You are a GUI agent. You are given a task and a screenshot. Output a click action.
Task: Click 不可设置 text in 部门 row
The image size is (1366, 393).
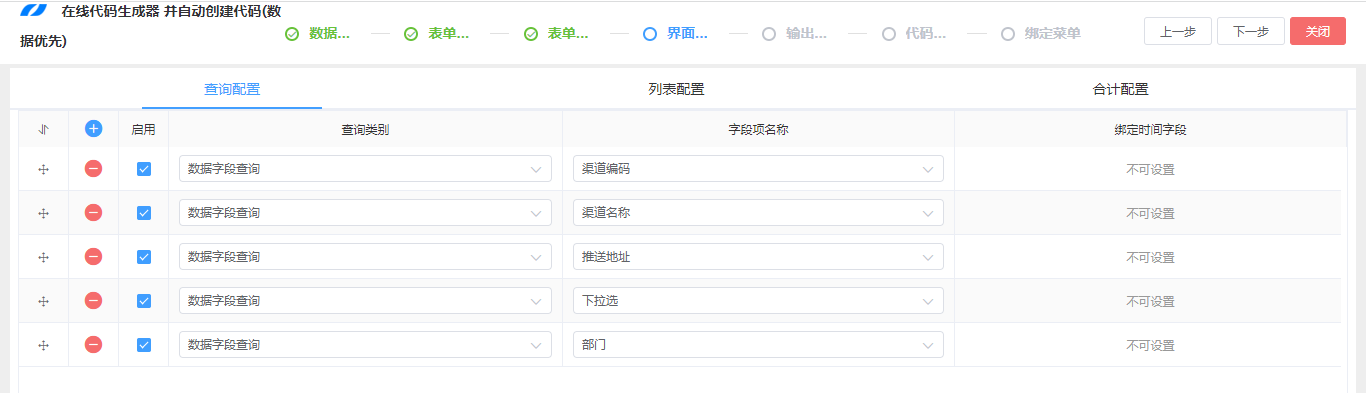(1150, 346)
